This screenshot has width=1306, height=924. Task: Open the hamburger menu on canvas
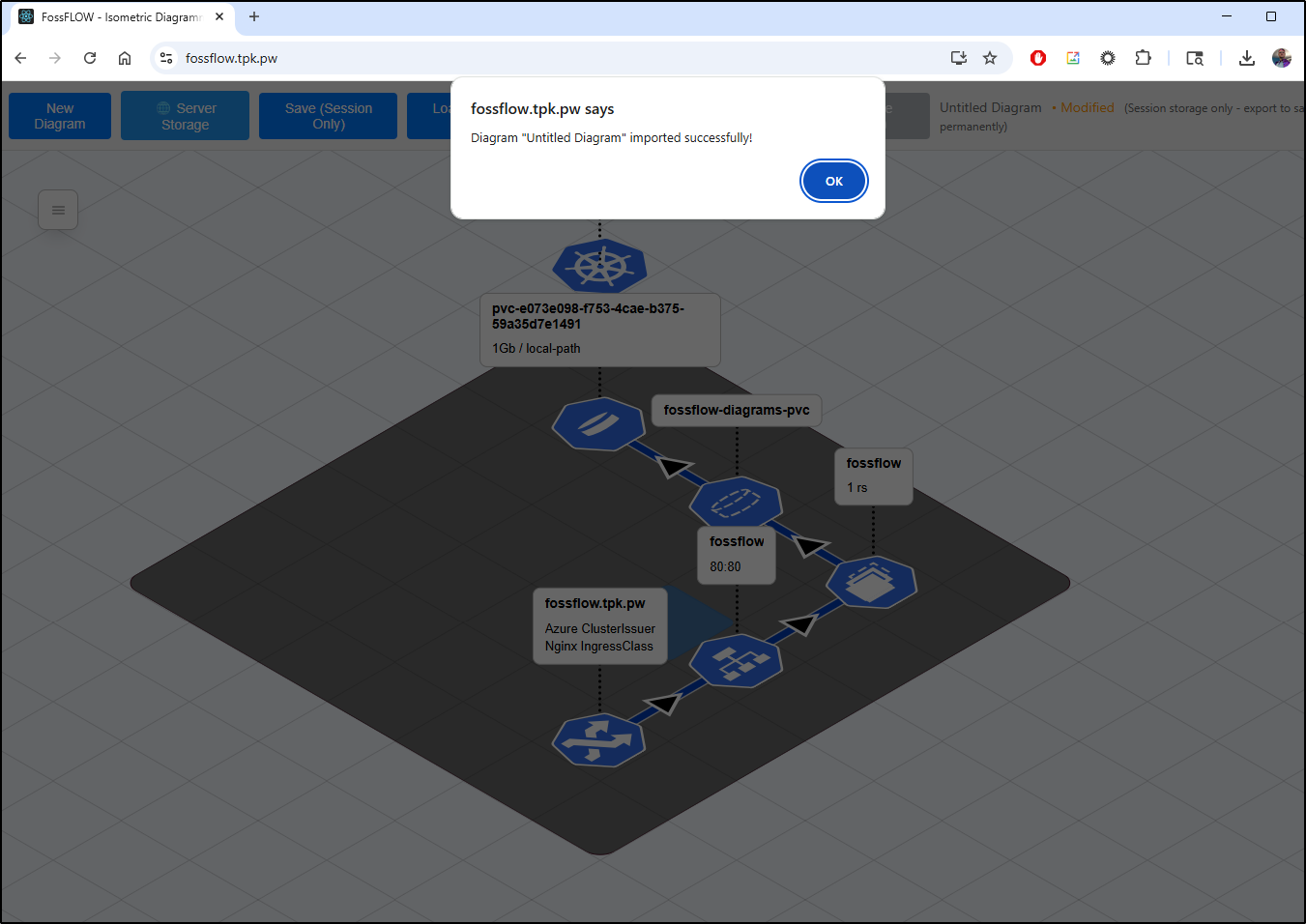pyautogui.click(x=58, y=210)
